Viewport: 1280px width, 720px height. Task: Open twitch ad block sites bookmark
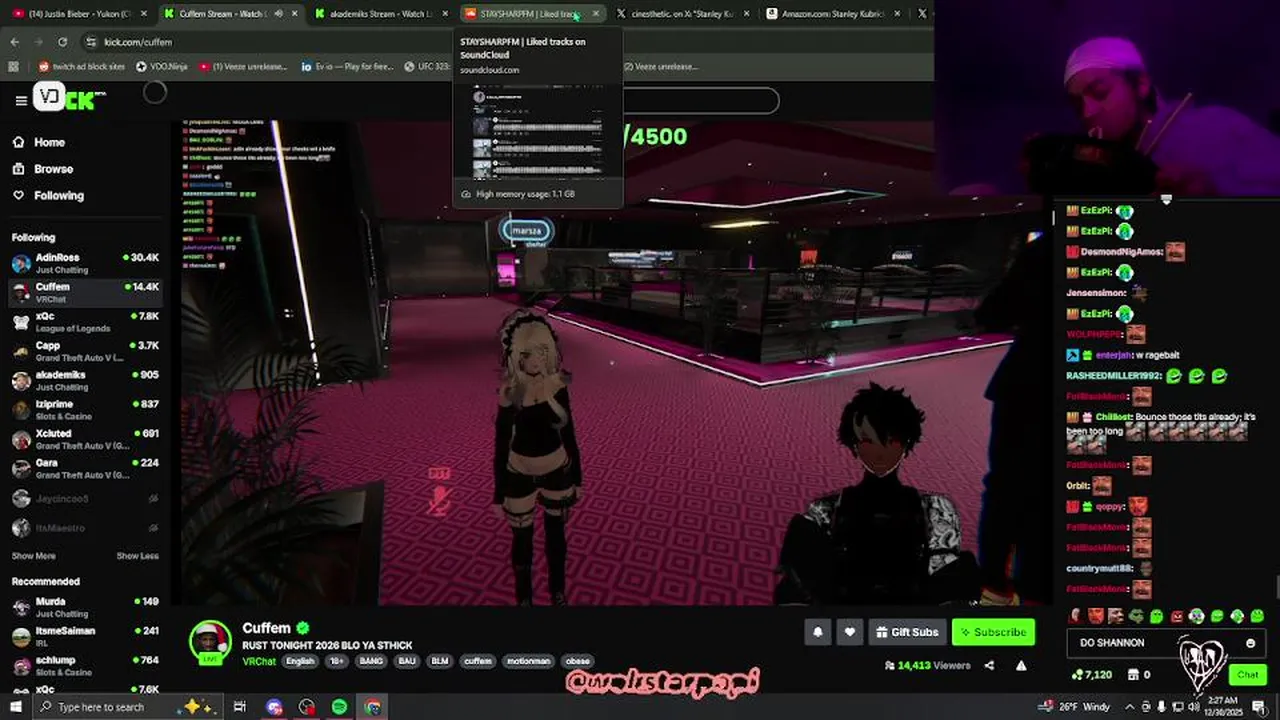pos(82,67)
